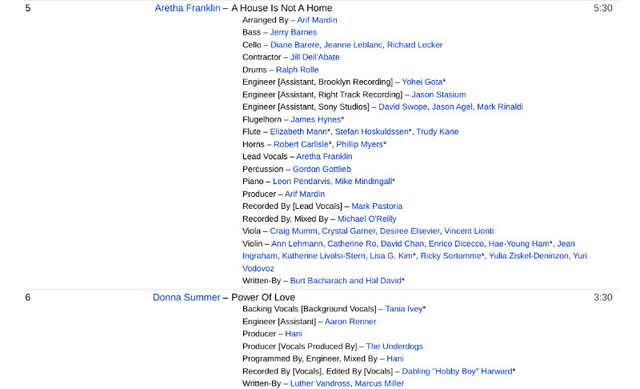This screenshot has height=389, width=640.
Task: Click Ann Lehmann in the Violin row
Action: tap(297, 244)
